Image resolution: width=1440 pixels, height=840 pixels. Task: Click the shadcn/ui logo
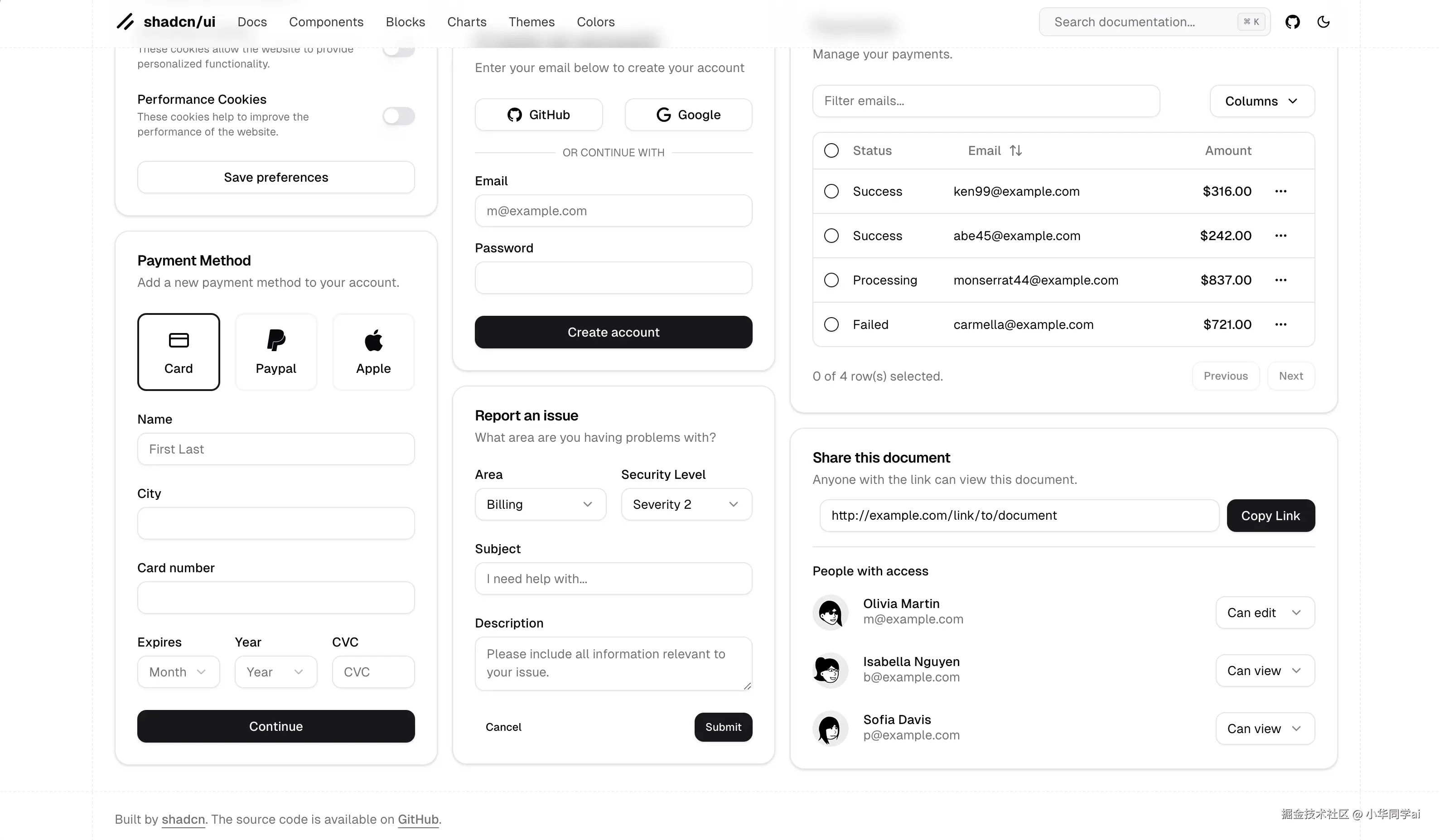[166, 22]
